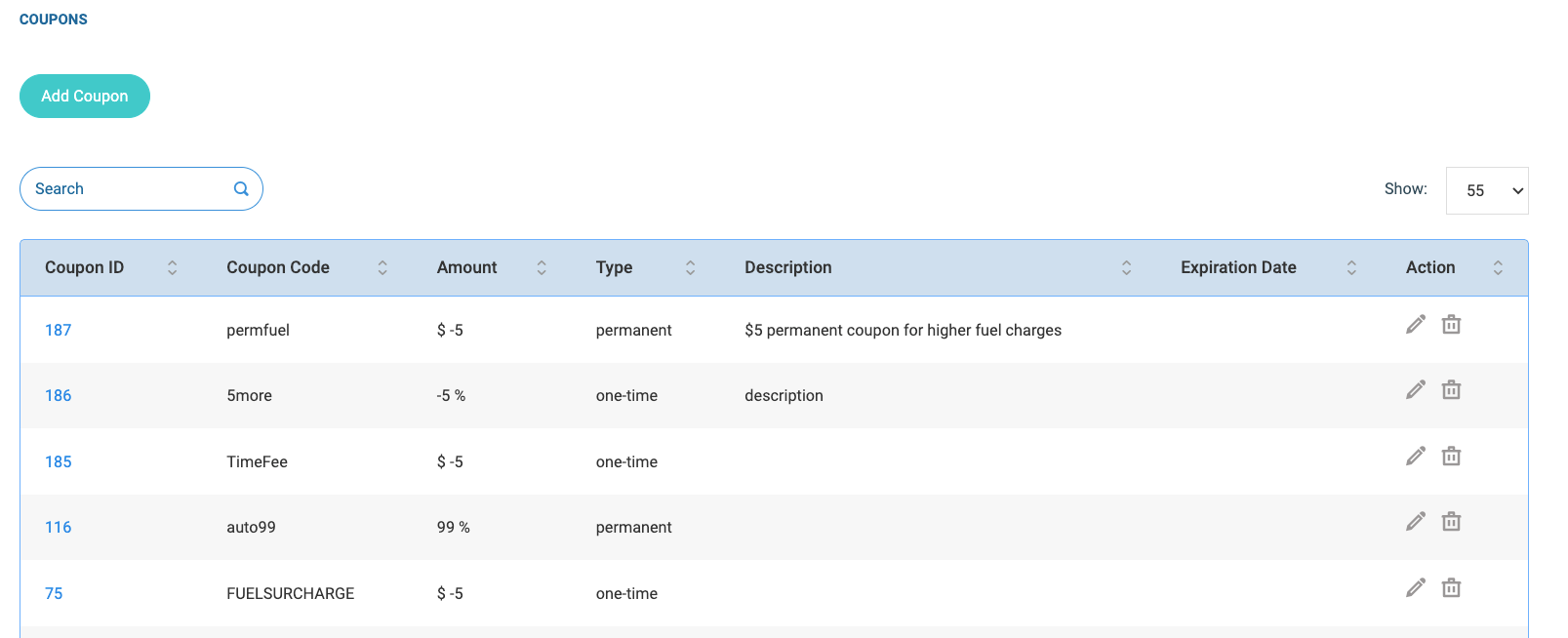Select the TimeFee coupon code cell

click(x=258, y=462)
